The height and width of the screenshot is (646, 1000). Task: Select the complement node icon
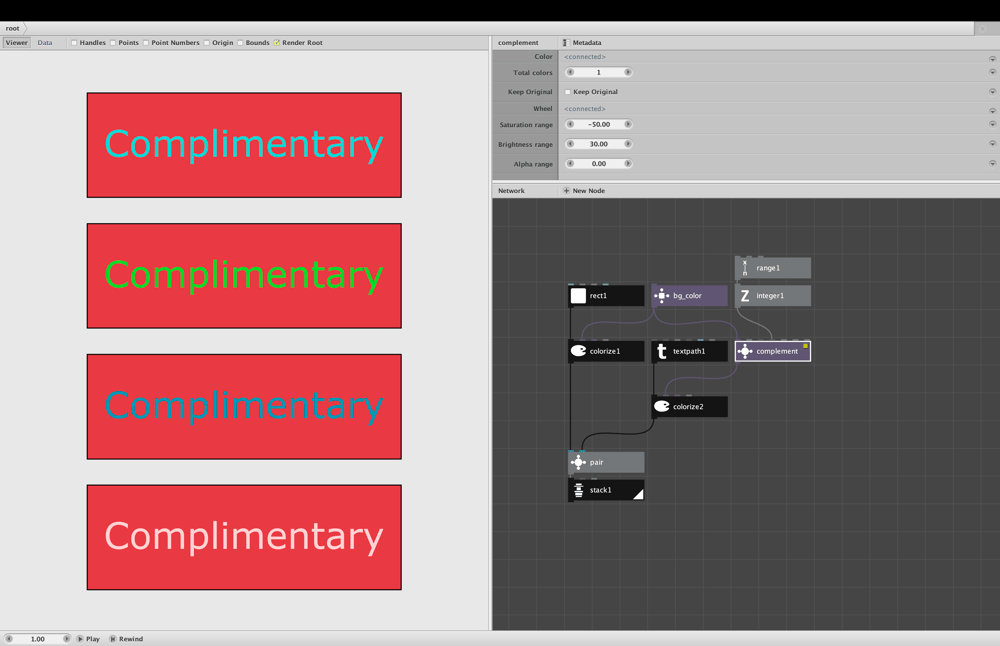tap(745, 351)
